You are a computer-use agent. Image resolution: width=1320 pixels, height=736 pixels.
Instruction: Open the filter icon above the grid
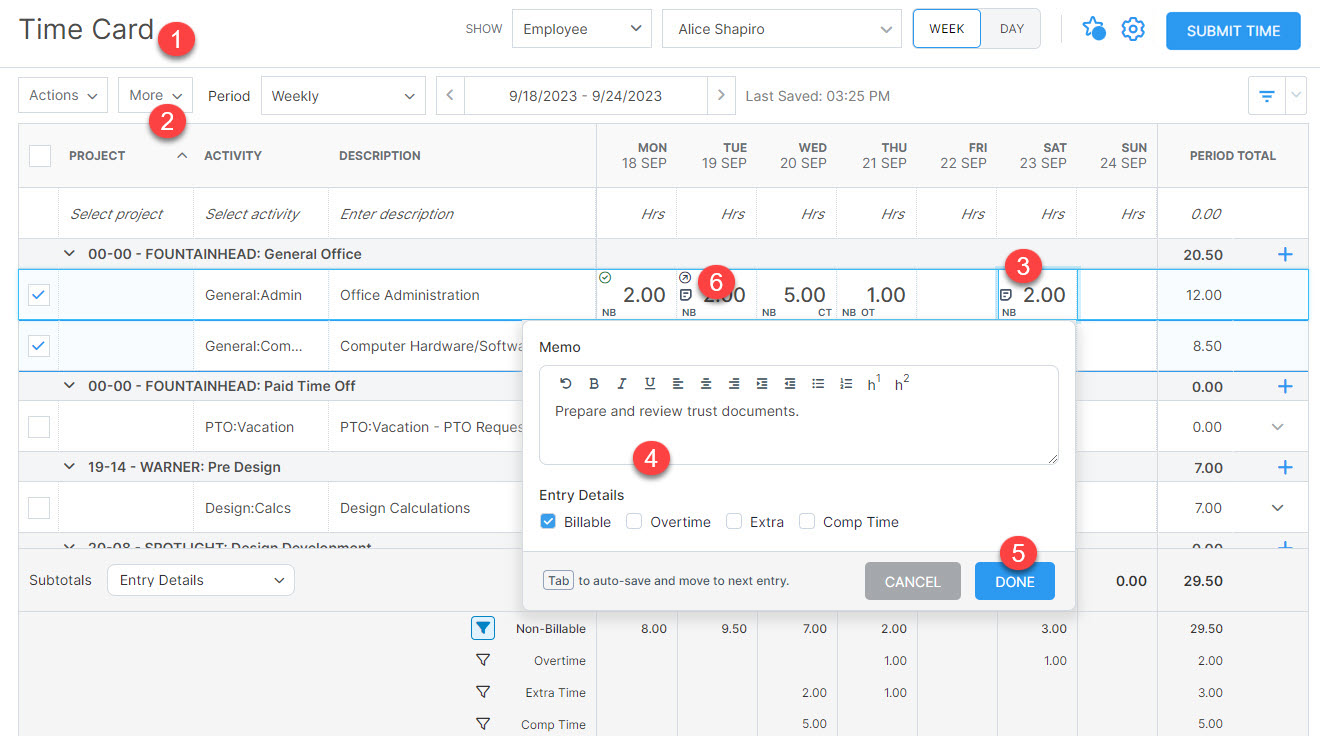1265,95
